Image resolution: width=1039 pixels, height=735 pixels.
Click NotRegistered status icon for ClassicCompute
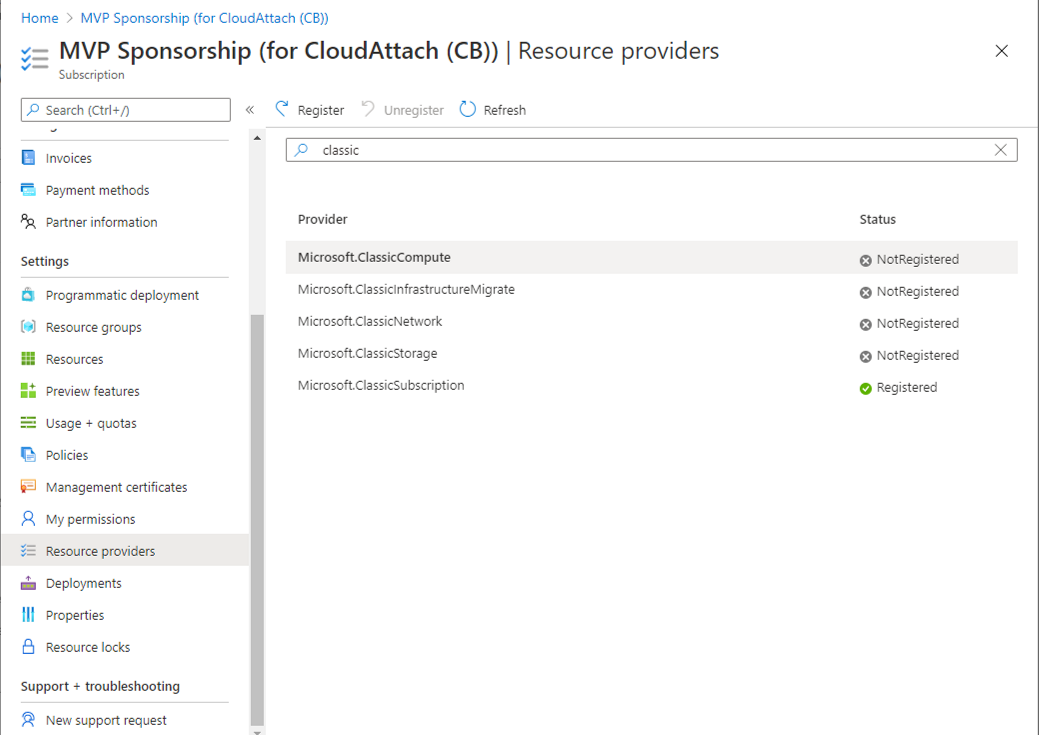865,260
